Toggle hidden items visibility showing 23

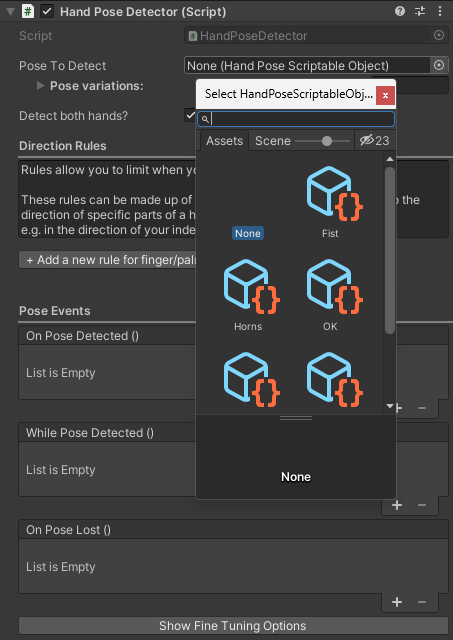point(375,141)
